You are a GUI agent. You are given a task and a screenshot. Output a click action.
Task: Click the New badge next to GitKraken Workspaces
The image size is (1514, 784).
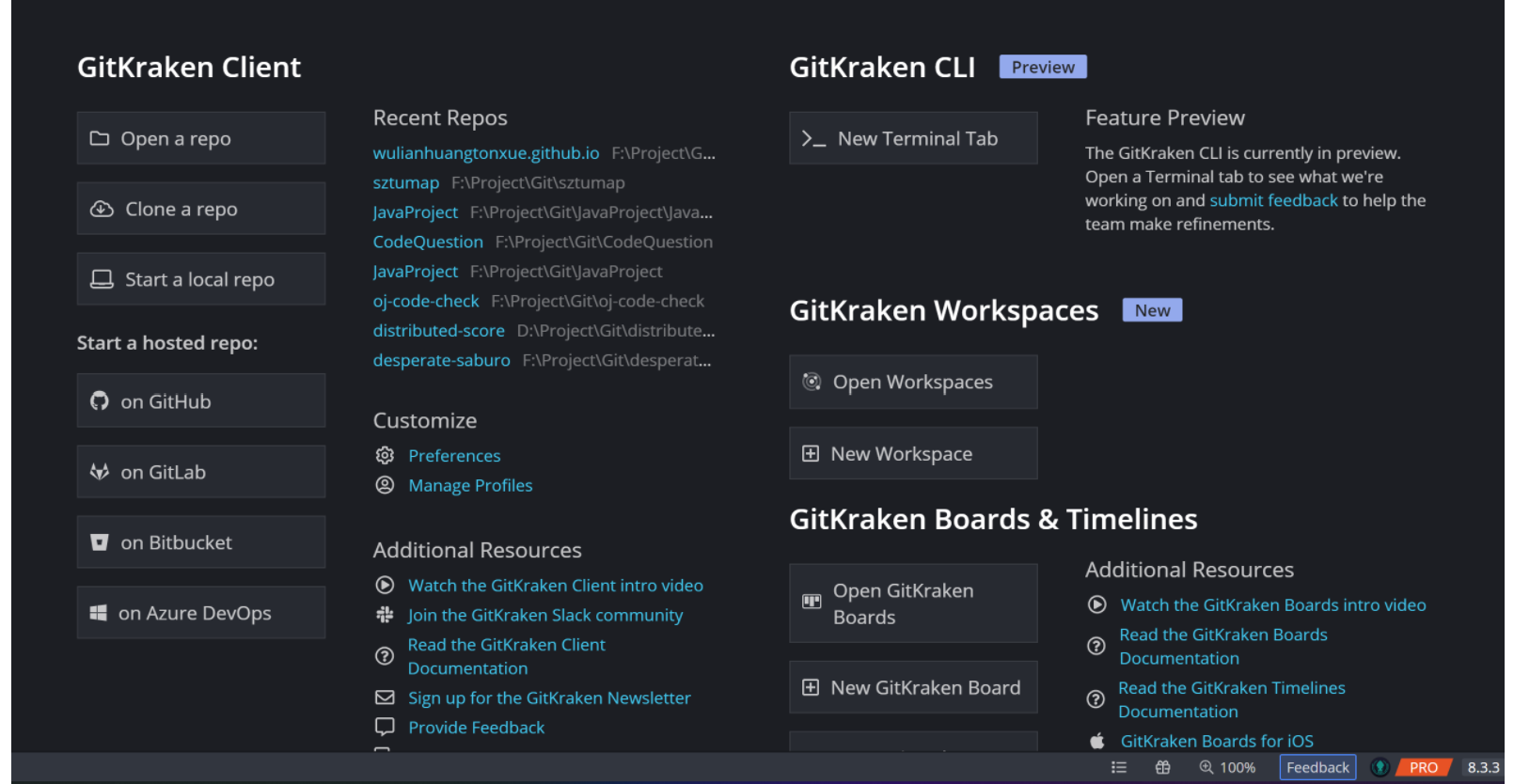(x=1152, y=310)
